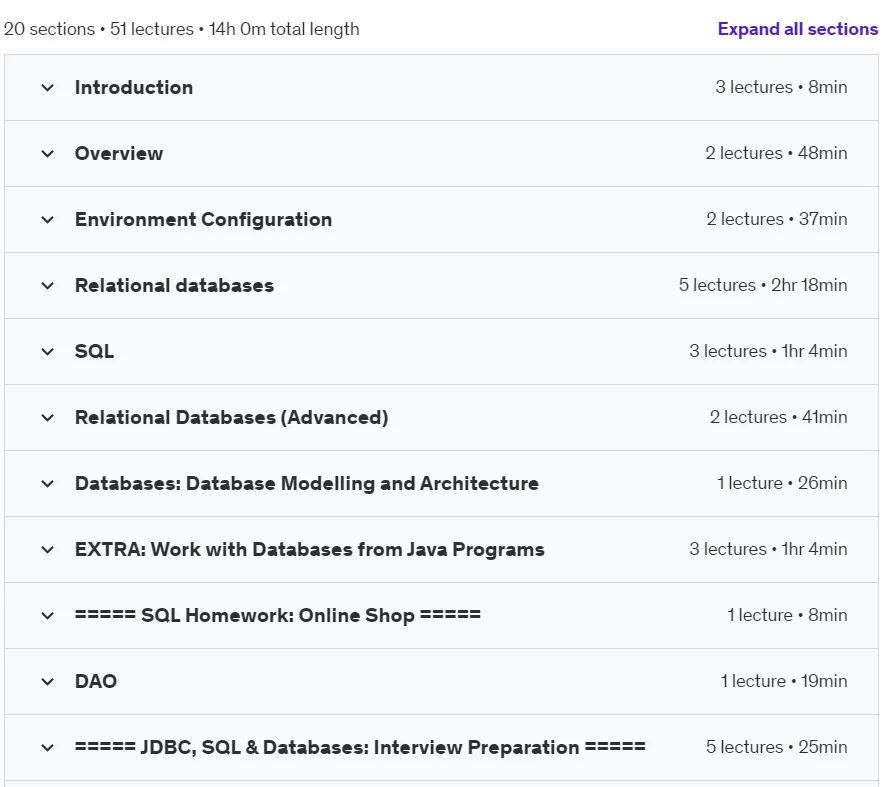Viewport: 884px width, 787px height.
Task: Expand the Introduction section chevron
Action: click(x=48, y=88)
